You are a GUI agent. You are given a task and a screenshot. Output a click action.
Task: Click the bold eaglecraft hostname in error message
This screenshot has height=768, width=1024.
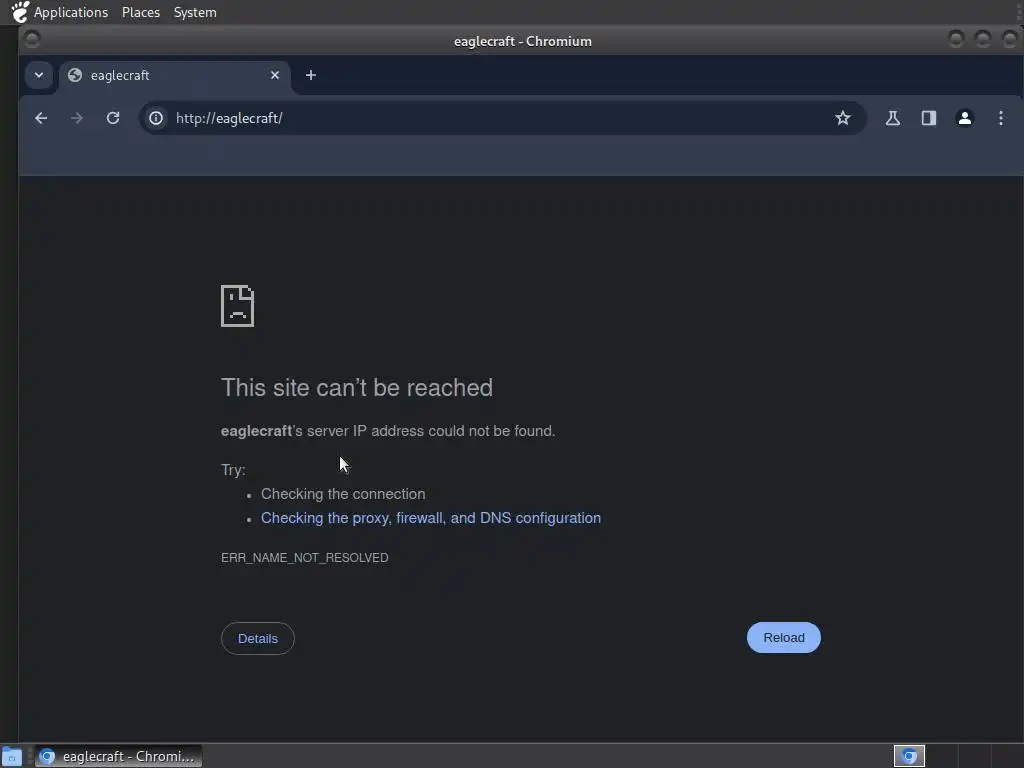tap(256, 431)
